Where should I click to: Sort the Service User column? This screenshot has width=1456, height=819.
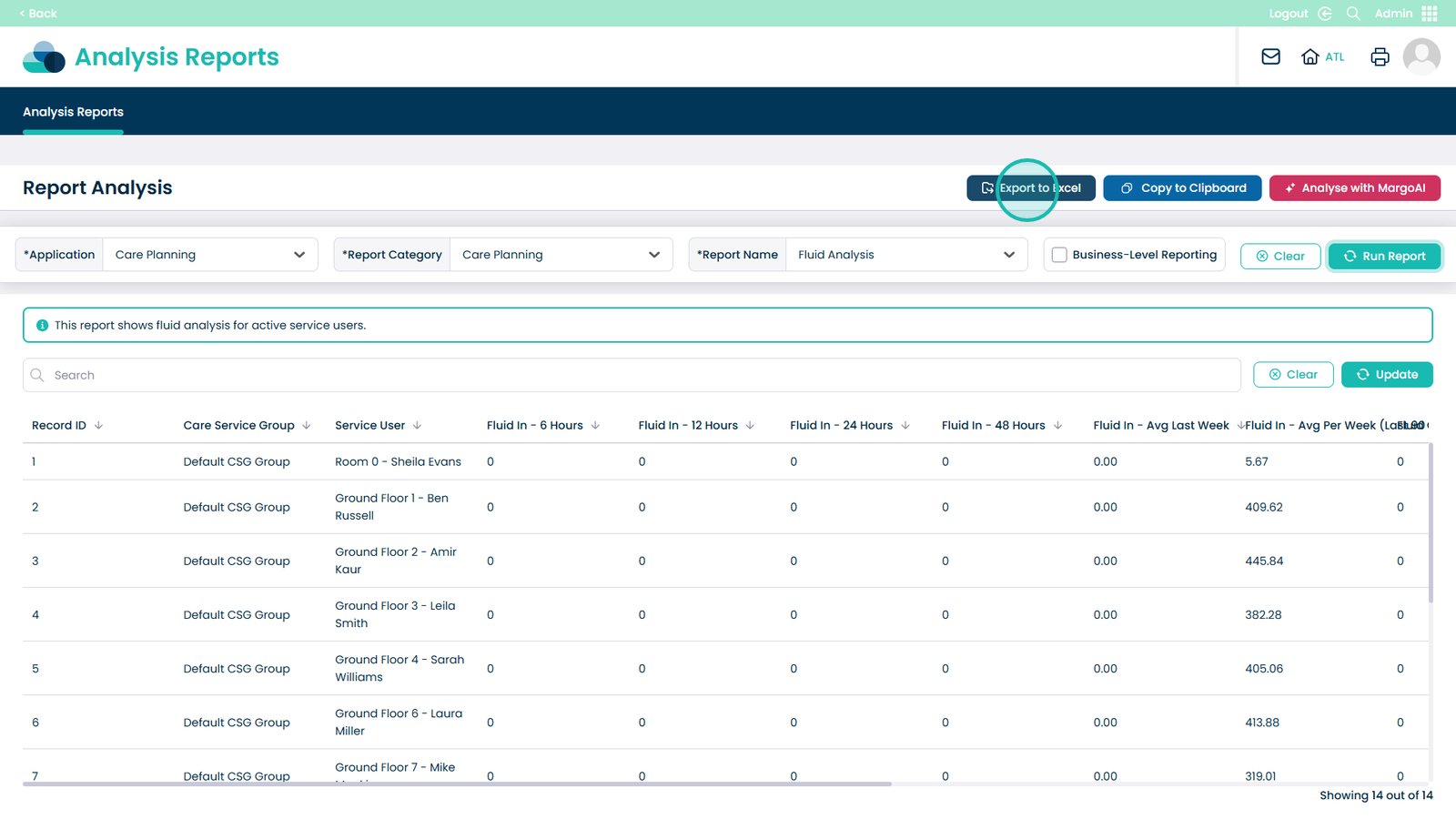[x=417, y=425]
